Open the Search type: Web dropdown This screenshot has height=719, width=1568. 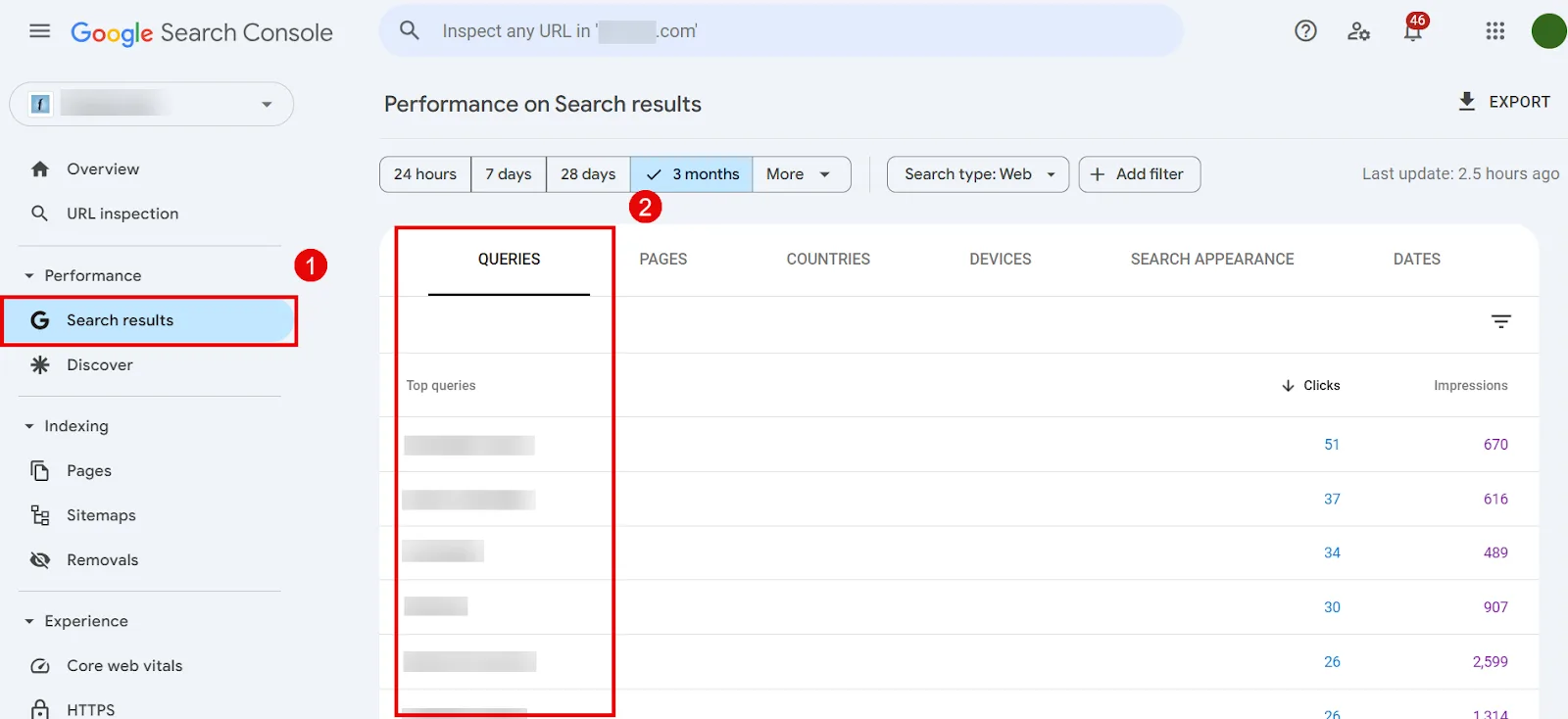tap(978, 174)
